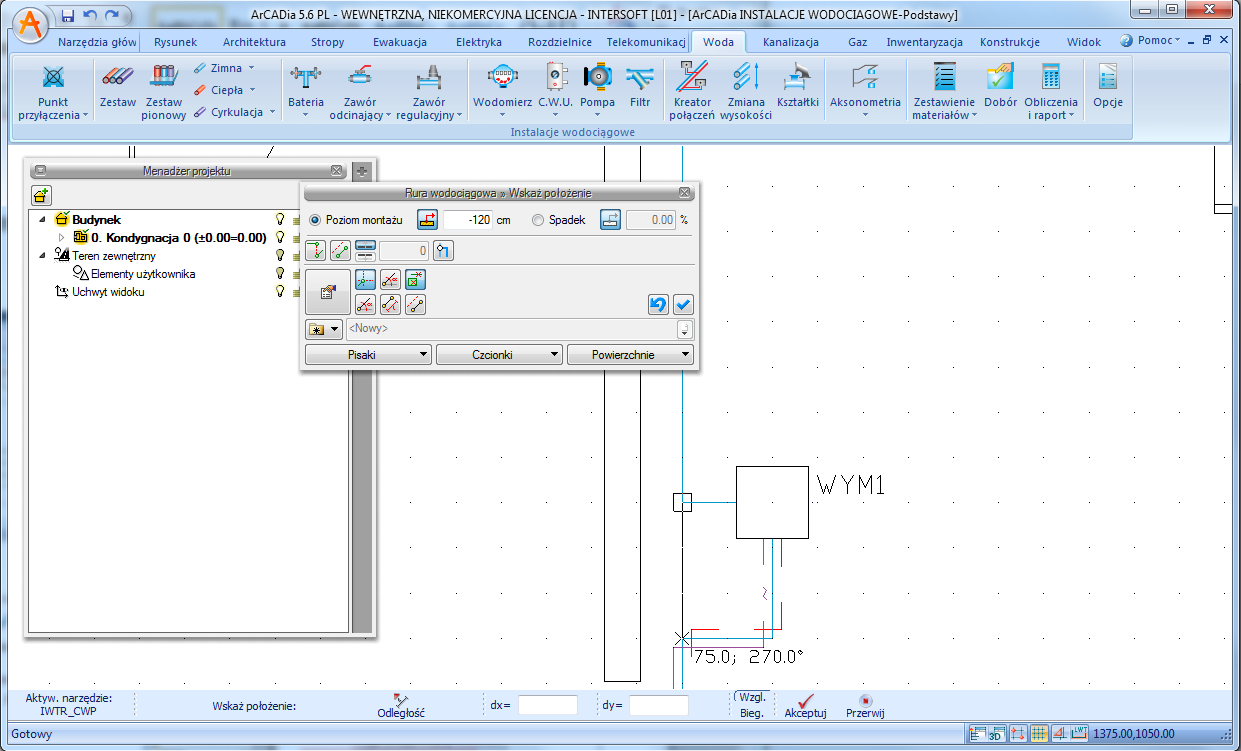The image size is (1241, 751).
Task: Switch to the Elektryka tab
Action: click(x=478, y=42)
